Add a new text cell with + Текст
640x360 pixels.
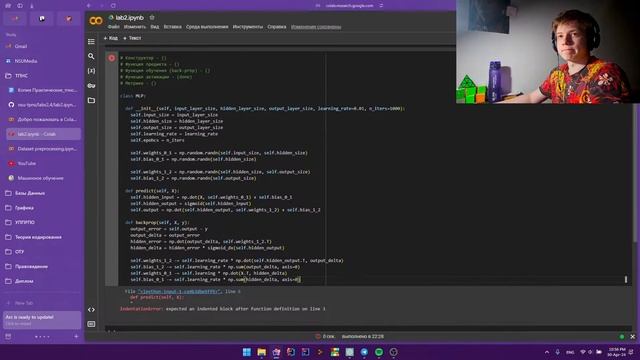tap(132, 38)
